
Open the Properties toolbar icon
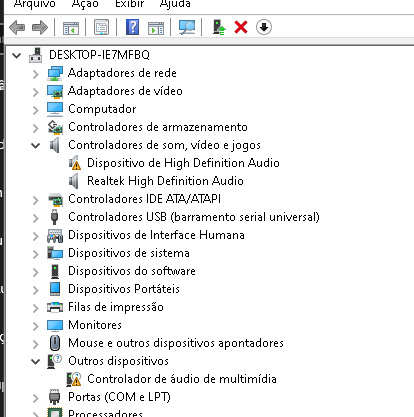pyautogui.click(x=101, y=27)
